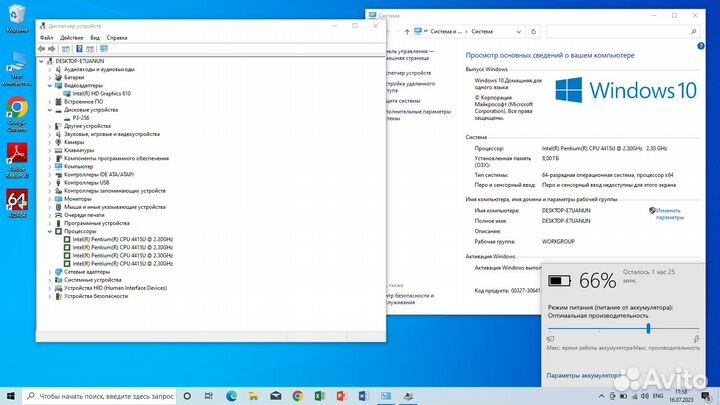Open Word from the taskbar
The width and height of the screenshot is (720, 405).
click(x=363, y=396)
